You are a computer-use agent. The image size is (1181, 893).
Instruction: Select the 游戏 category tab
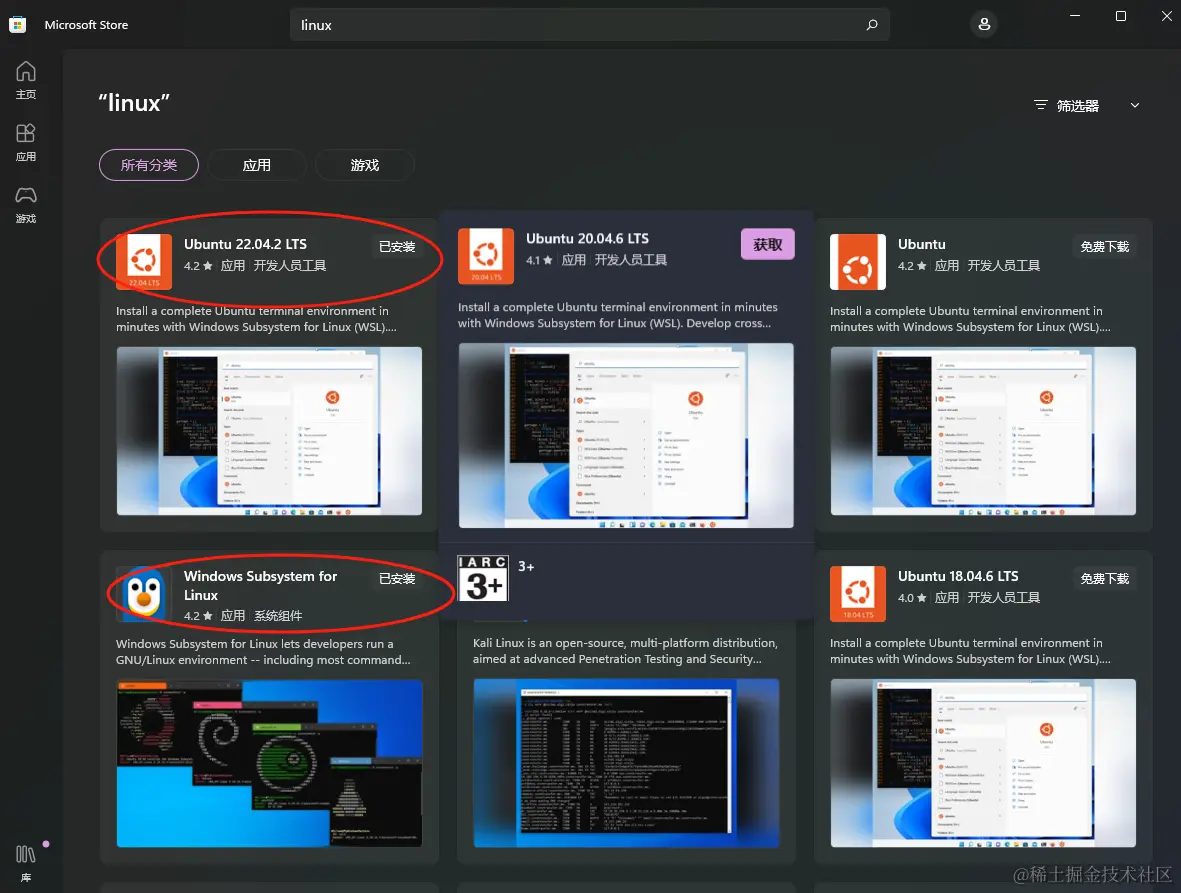pyautogui.click(x=365, y=165)
